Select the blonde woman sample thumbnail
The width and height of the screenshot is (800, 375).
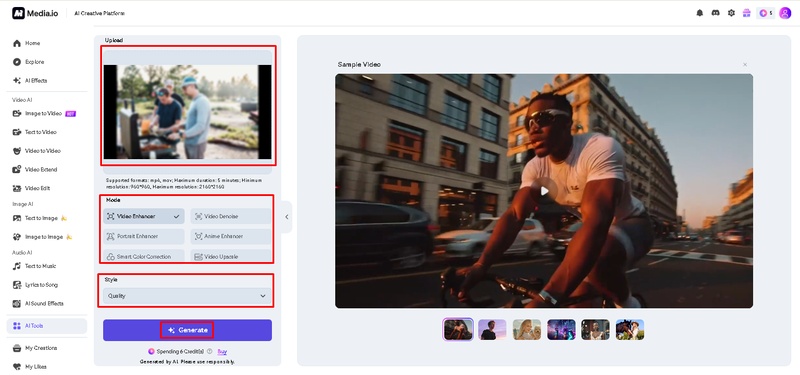[527, 330]
